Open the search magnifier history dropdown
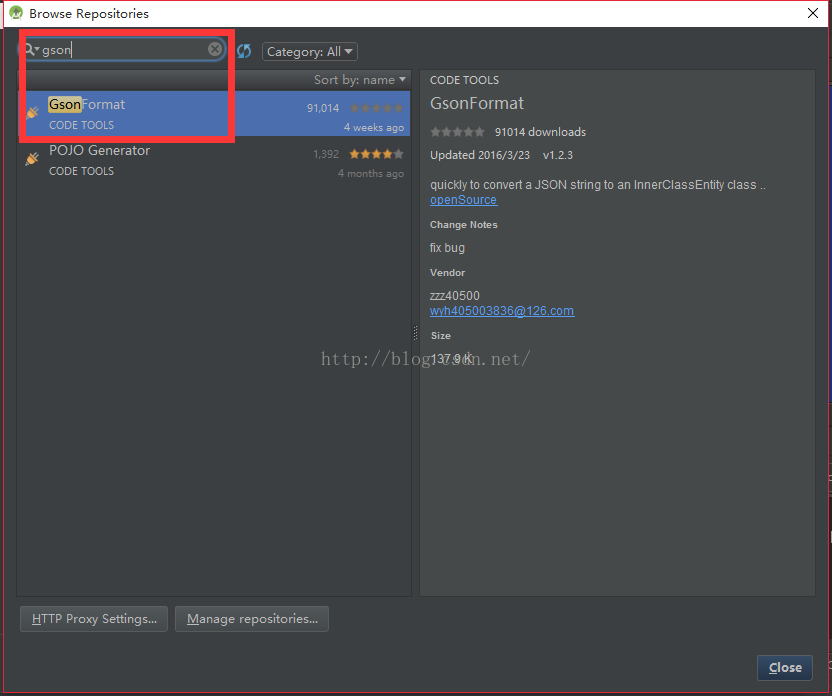 [31, 49]
